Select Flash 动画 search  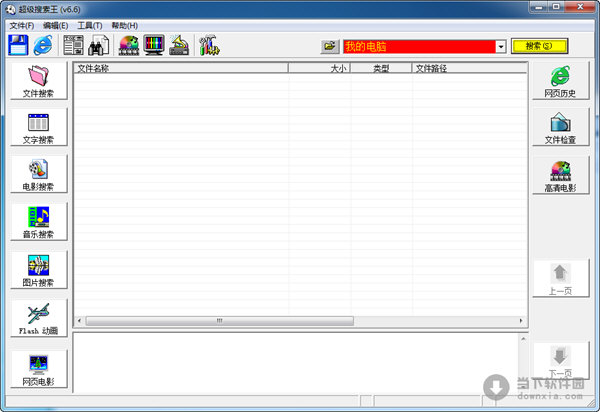(x=39, y=319)
